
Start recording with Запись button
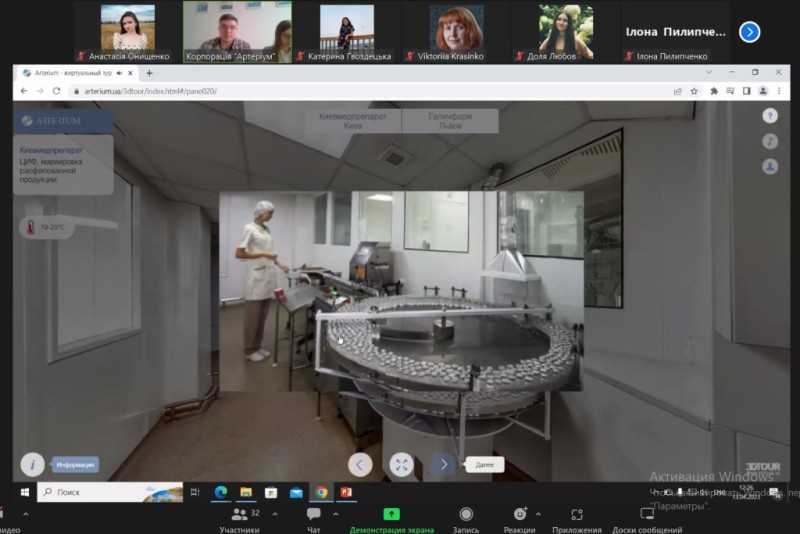pyautogui.click(x=466, y=520)
